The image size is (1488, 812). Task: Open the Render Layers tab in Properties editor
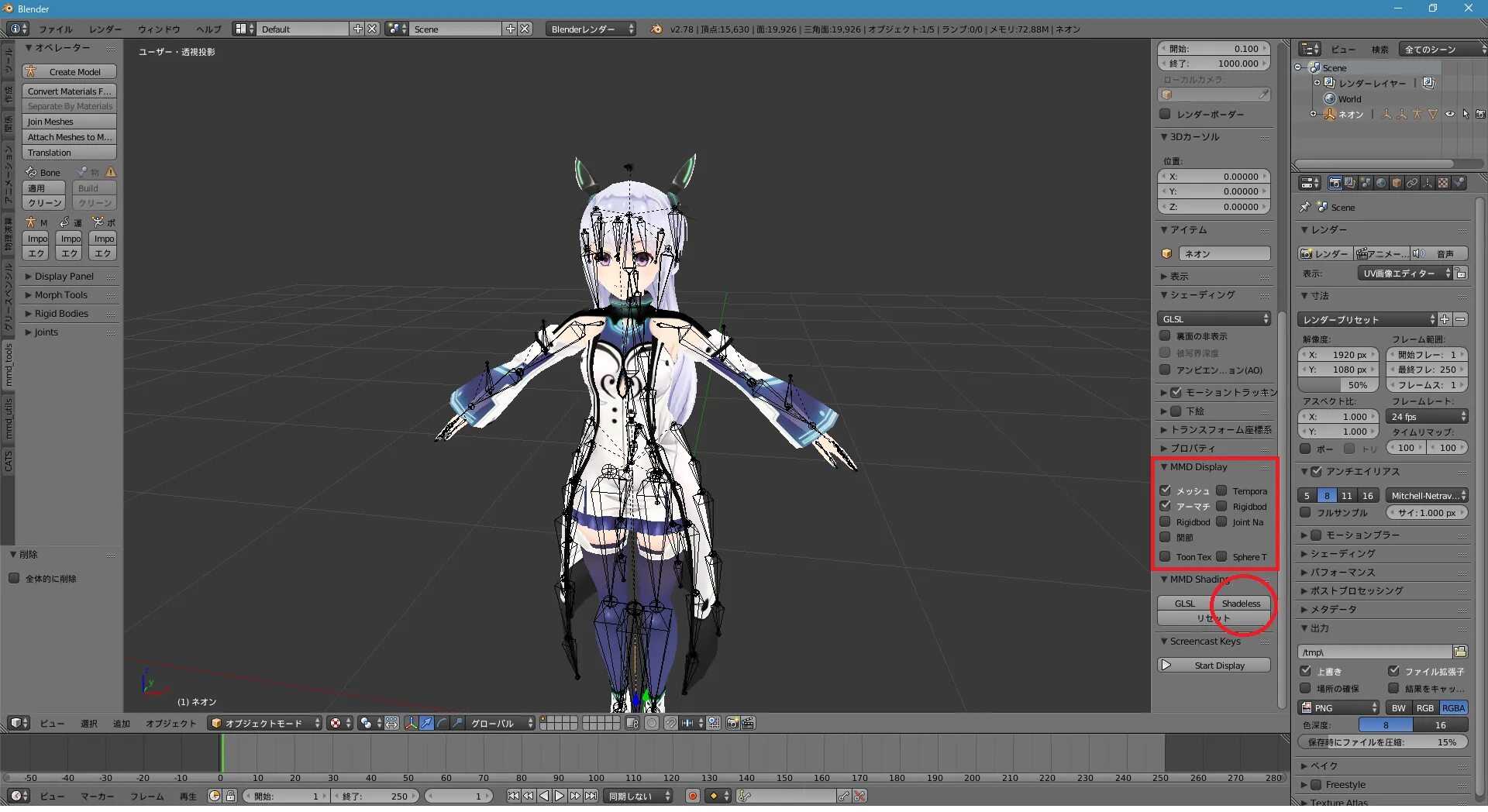coord(1350,184)
